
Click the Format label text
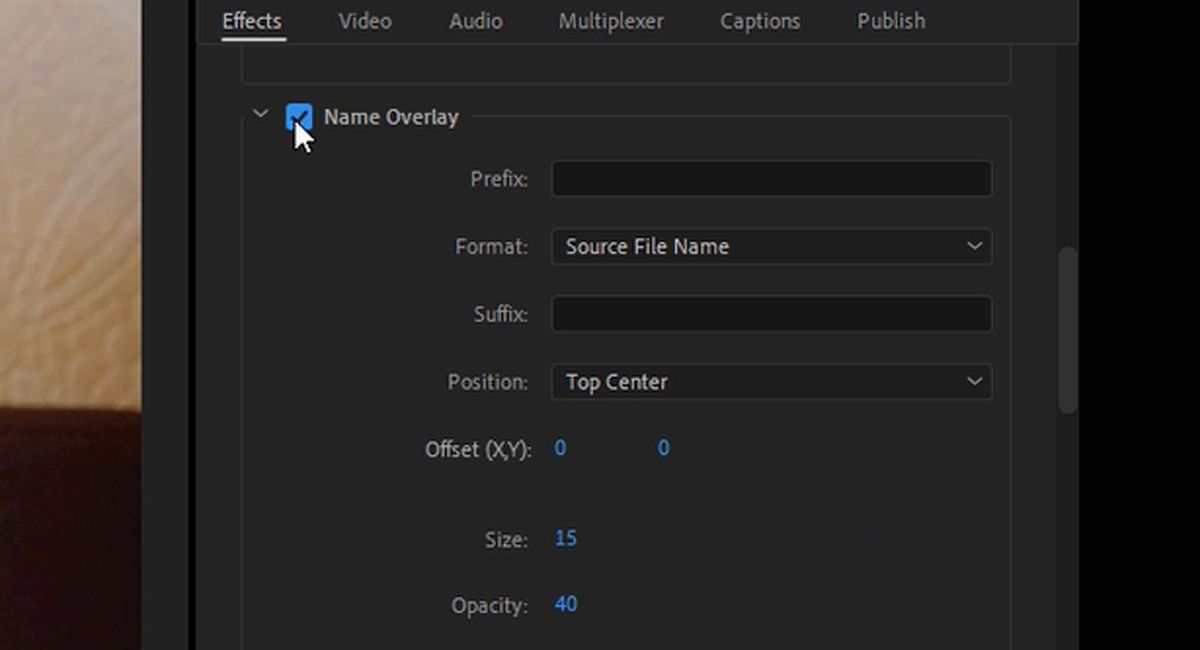[490, 246]
